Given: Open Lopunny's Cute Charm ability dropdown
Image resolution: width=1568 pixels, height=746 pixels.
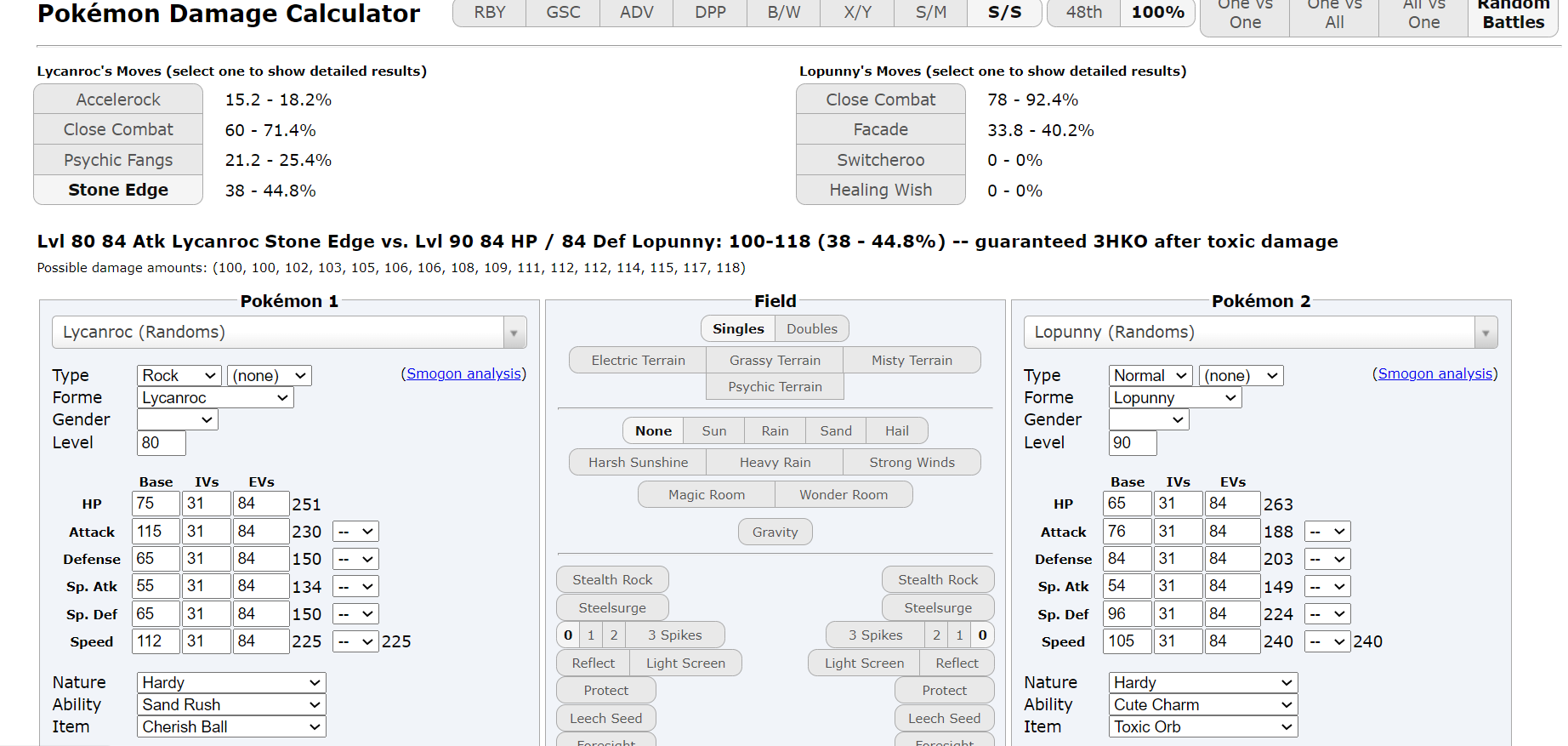Looking at the screenshot, I should point(1203,704).
